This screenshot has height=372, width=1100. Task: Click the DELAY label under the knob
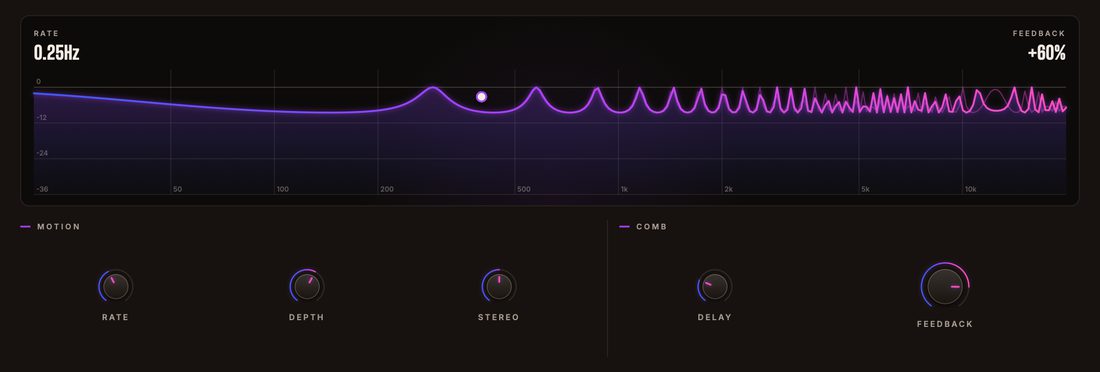point(715,317)
